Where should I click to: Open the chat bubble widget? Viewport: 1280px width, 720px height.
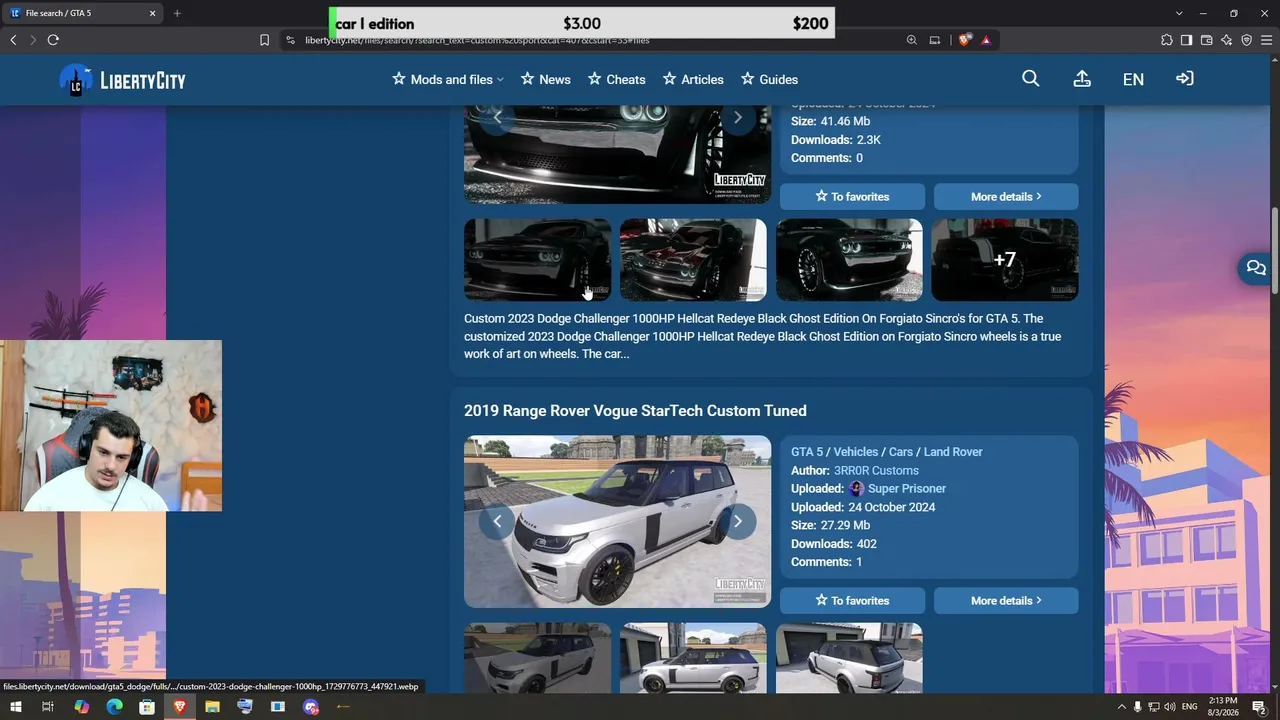click(1256, 268)
